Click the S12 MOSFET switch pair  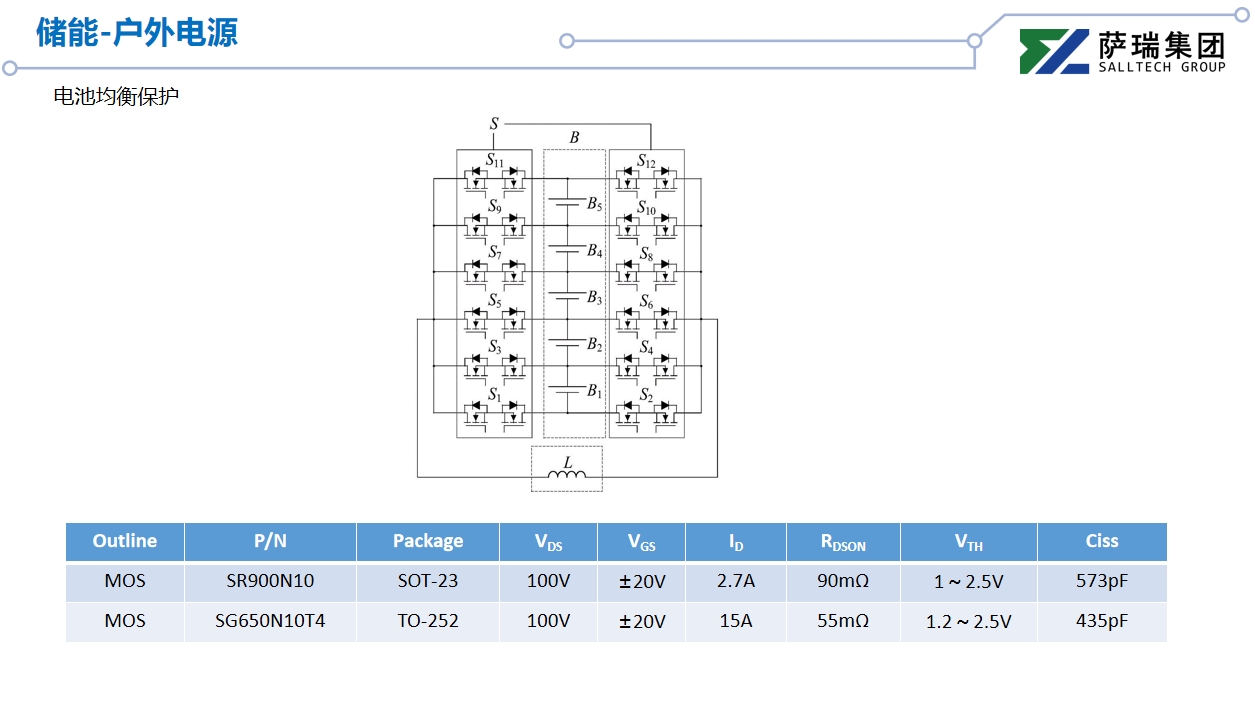646,180
